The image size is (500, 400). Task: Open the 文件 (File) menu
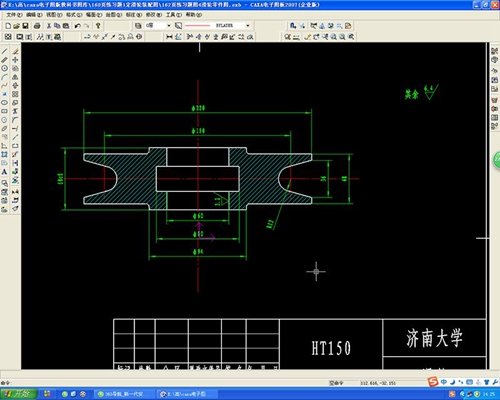(14, 15)
